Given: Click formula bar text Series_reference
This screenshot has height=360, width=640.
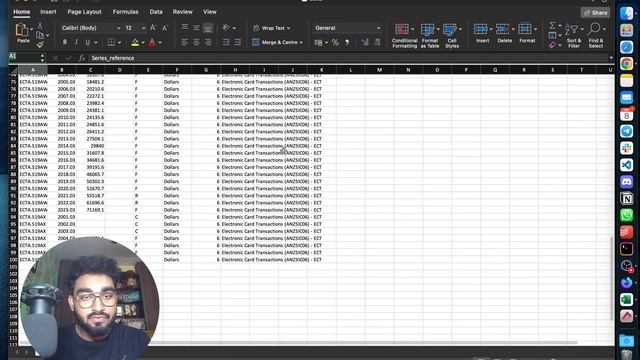Looking at the screenshot, I should (x=113, y=58).
